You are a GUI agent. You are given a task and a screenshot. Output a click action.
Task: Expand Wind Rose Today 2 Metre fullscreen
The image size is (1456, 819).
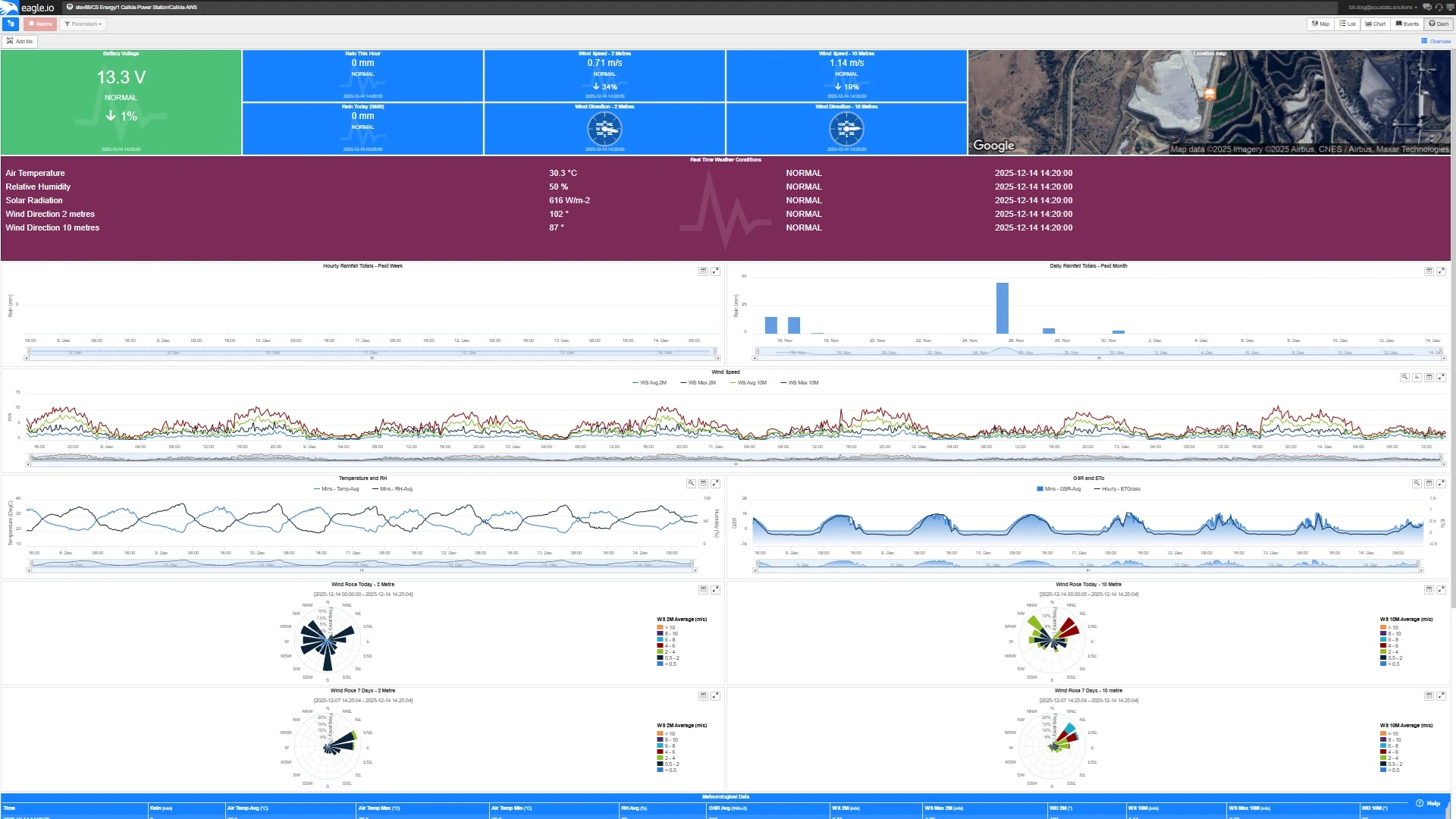pos(715,590)
